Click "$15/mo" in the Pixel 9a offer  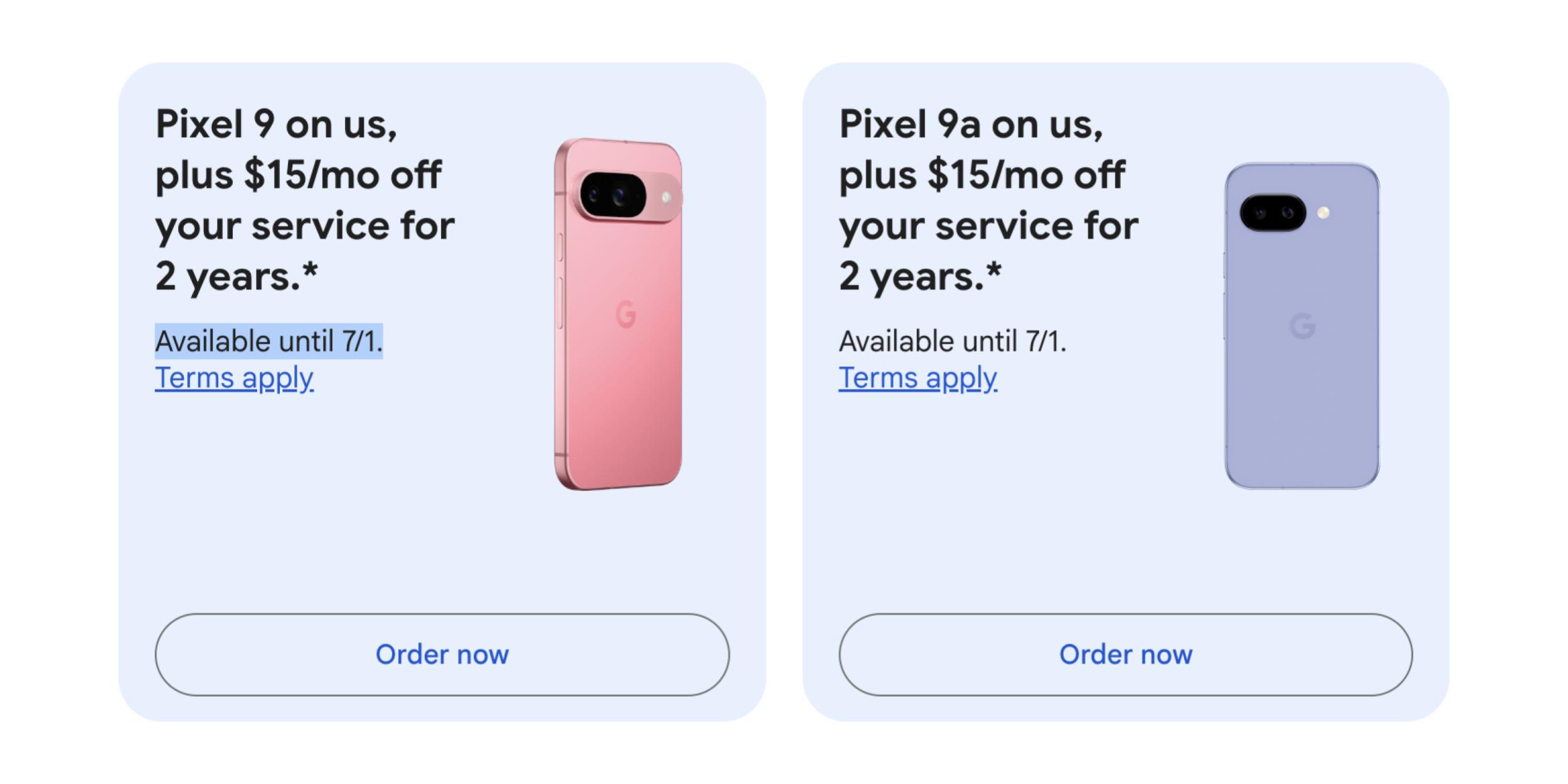(x=995, y=174)
